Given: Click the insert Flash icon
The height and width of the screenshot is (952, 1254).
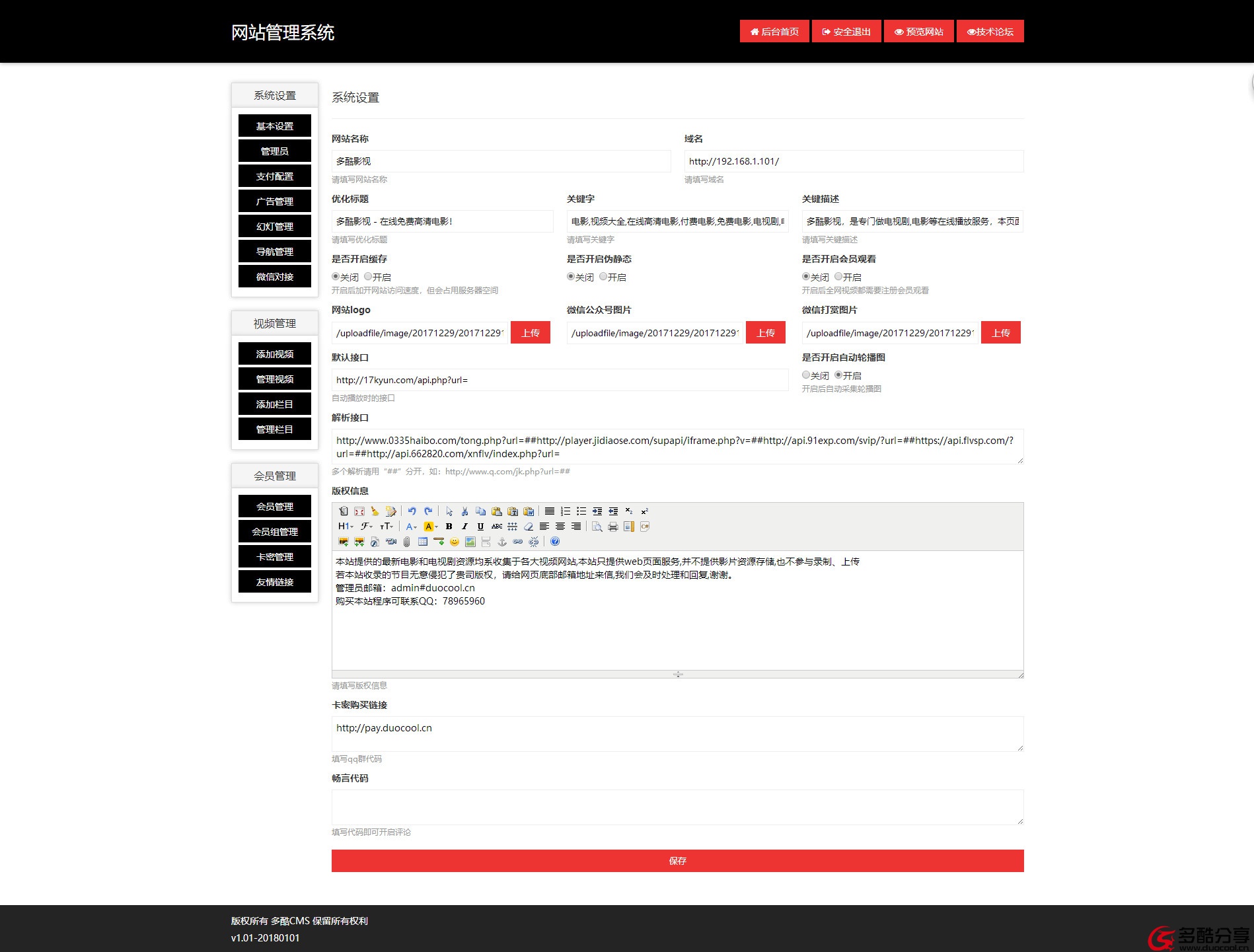Looking at the screenshot, I should pyautogui.click(x=375, y=542).
